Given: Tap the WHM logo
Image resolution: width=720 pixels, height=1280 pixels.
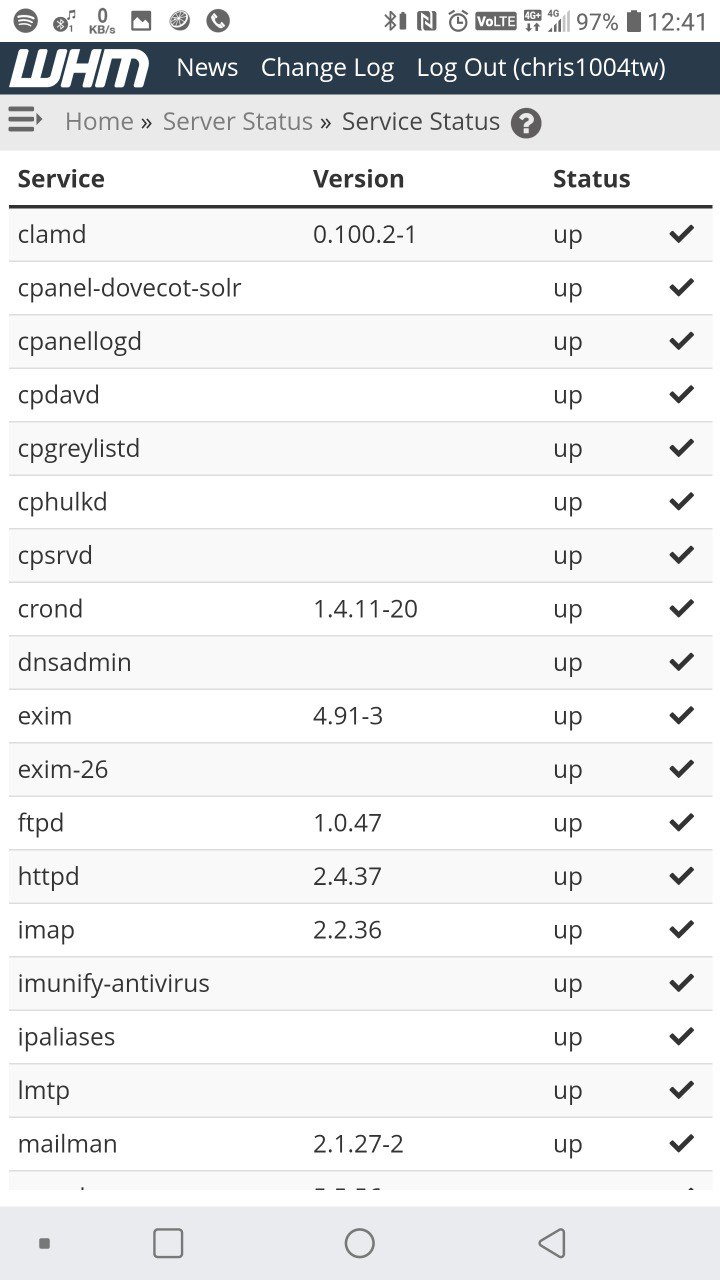Looking at the screenshot, I should tap(80, 68).
